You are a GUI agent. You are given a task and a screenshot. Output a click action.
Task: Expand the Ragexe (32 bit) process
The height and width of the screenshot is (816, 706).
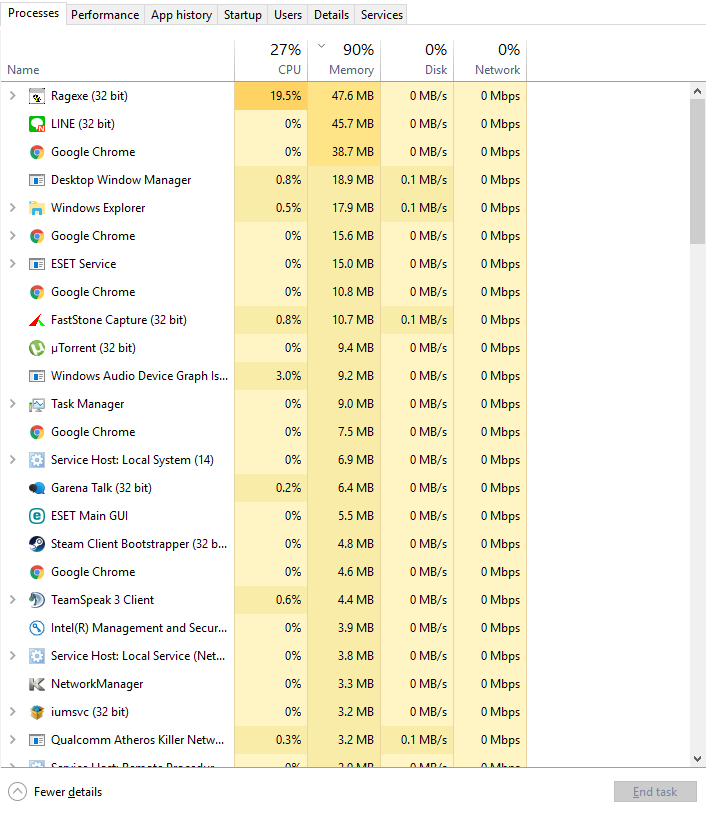tap(12, 96)
